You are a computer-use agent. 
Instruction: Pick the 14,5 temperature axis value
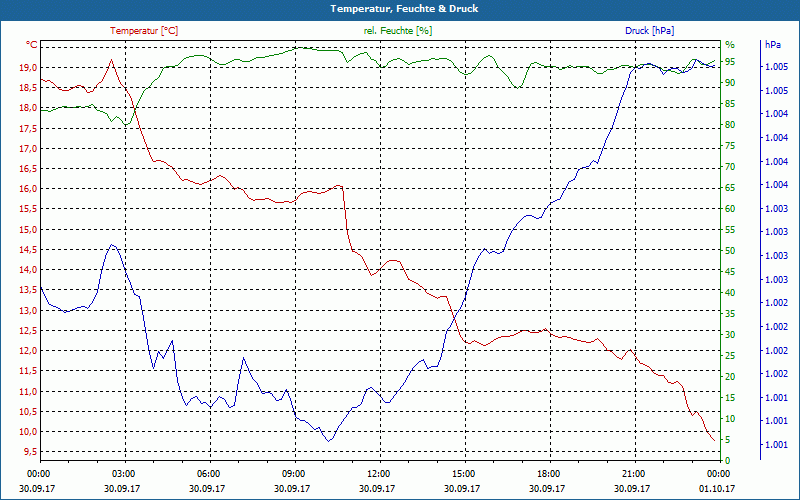[x=28, y=250]
